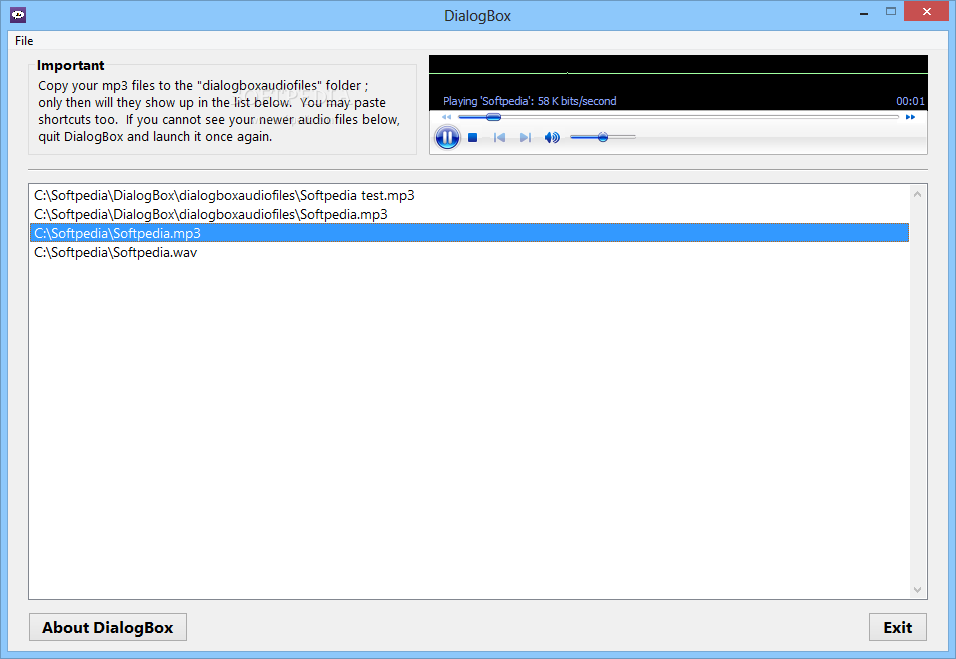
Task: Click the Exit button
Action: point(897,627)
